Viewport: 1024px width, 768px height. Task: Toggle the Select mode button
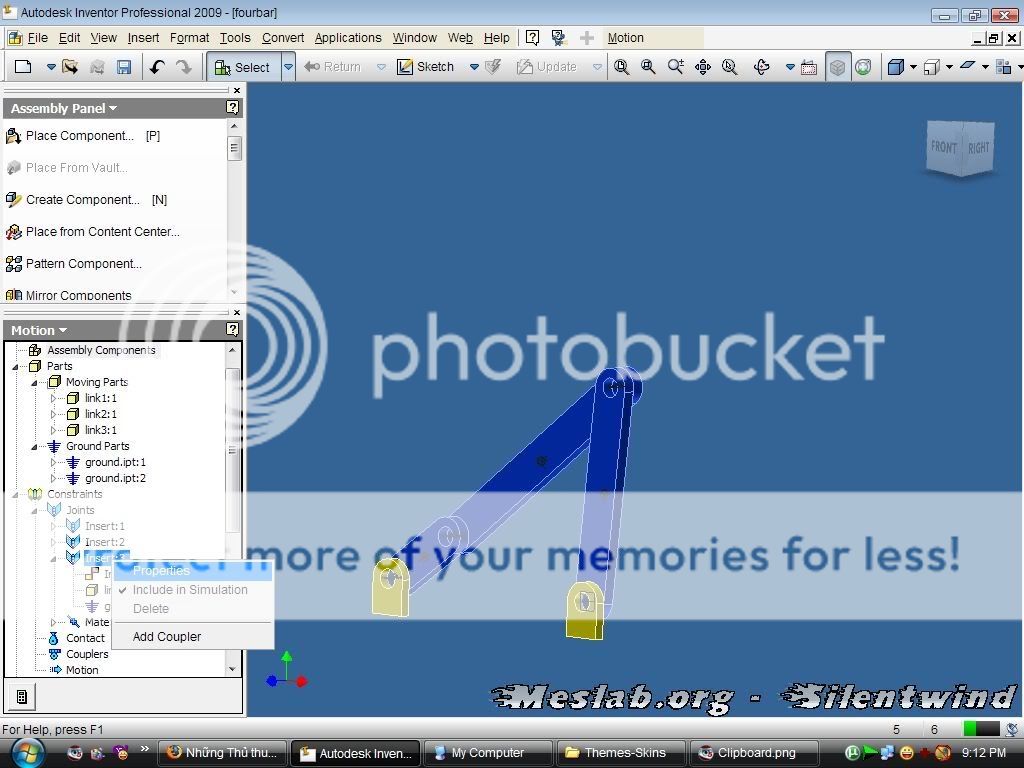coord(244,67)
